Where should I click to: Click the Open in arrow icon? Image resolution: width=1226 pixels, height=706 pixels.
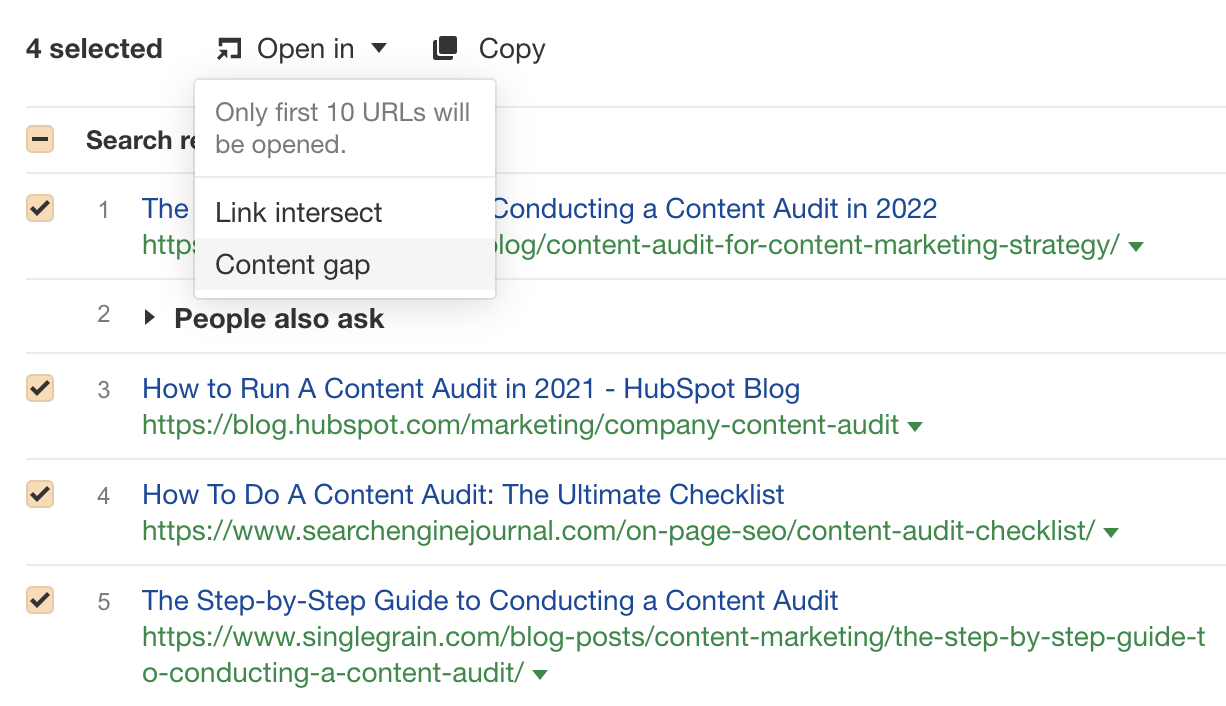[228, 47]
